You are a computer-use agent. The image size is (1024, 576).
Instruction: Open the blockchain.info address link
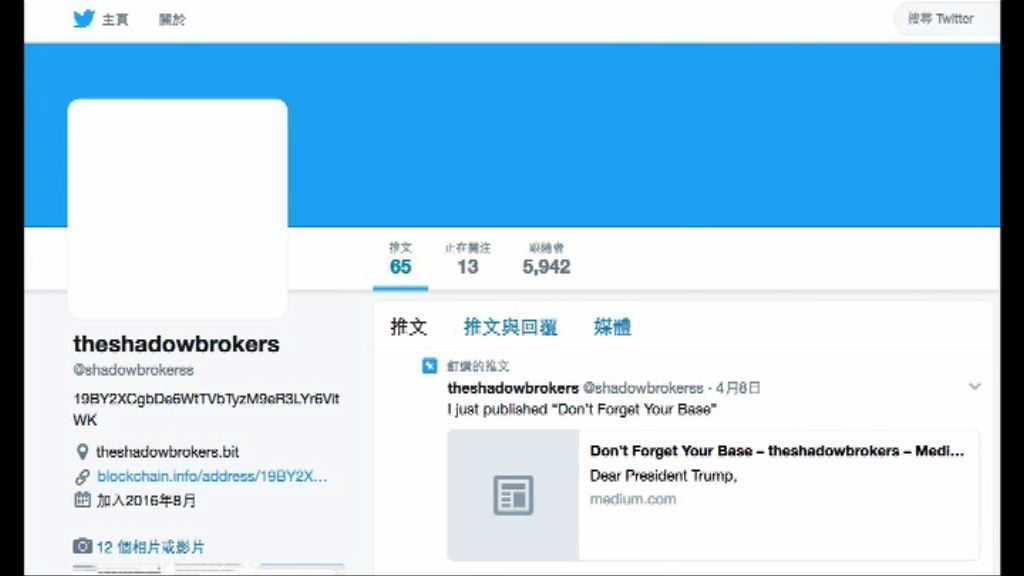(x=212, y=476)
